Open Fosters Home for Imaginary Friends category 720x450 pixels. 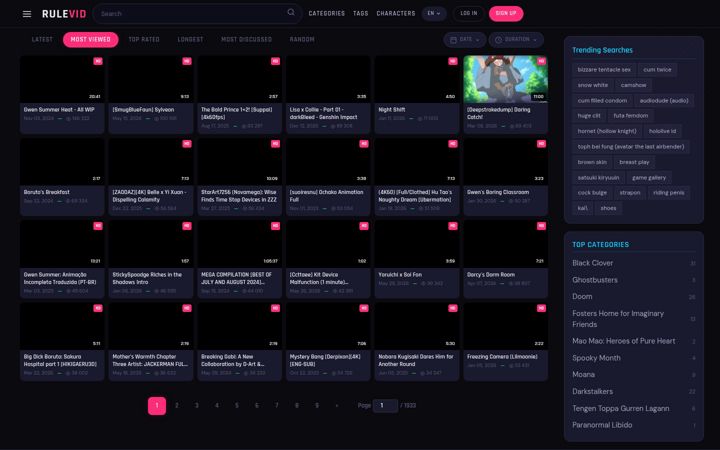pos(634,319)
